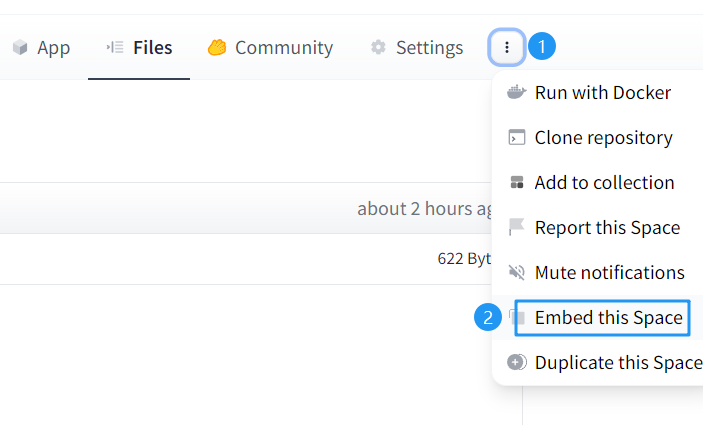Click the plus icon beside Duplicate this Space

click(516, 363)
